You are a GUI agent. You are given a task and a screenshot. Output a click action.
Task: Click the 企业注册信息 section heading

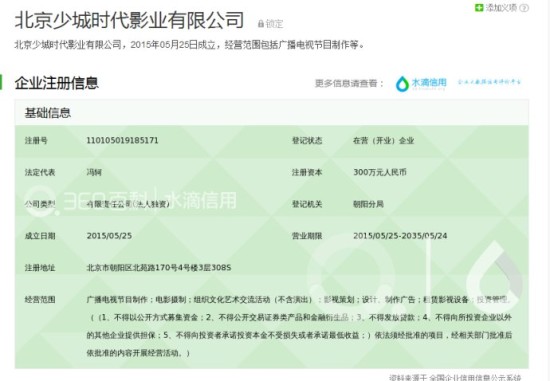coord(56,83)
